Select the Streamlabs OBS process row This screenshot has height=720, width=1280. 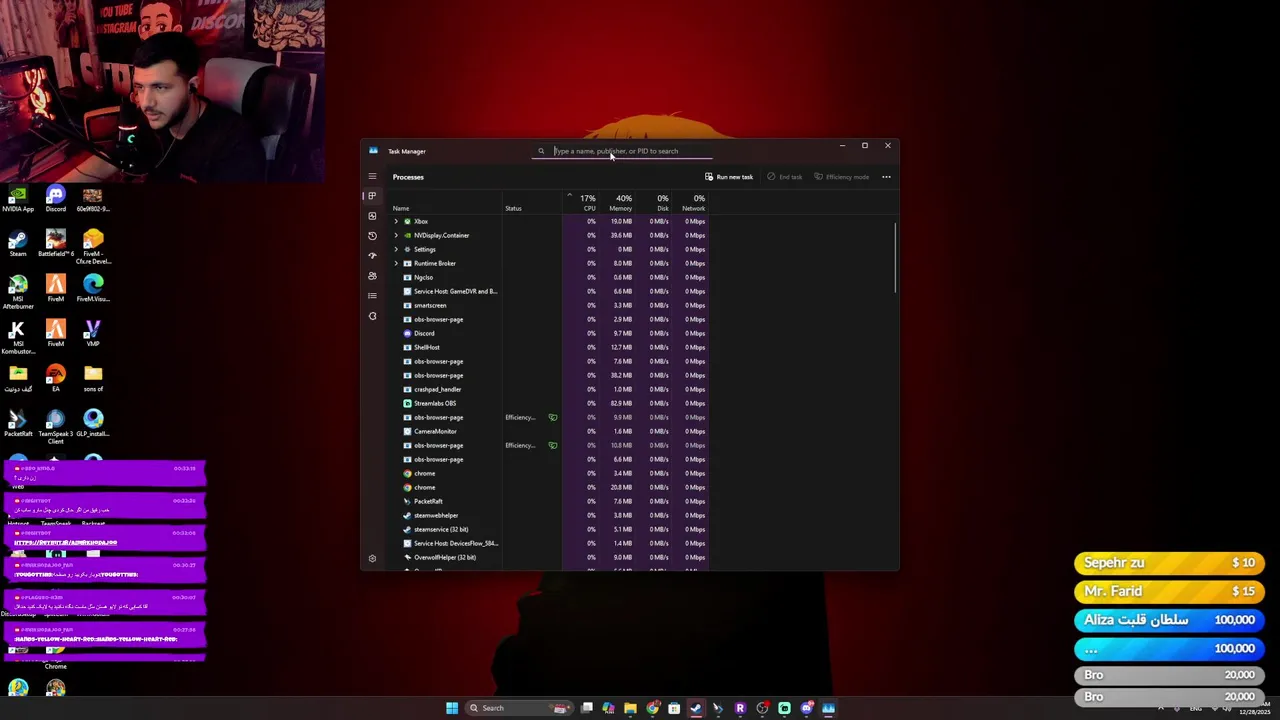point(549,403)
